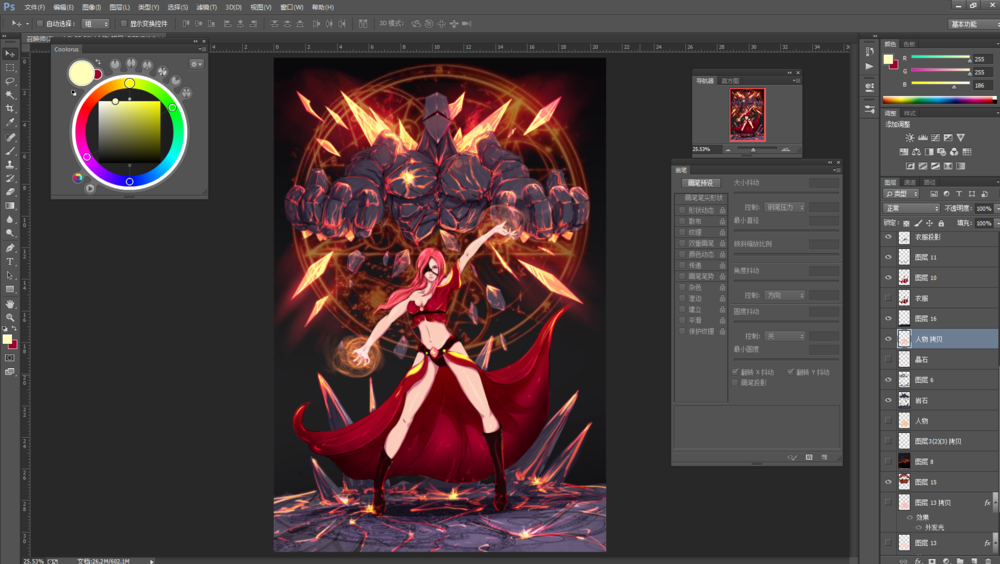This screenshot has height=564, width=1000.
Task: Select the Crop tool
Action: click(x=10, y=109)
